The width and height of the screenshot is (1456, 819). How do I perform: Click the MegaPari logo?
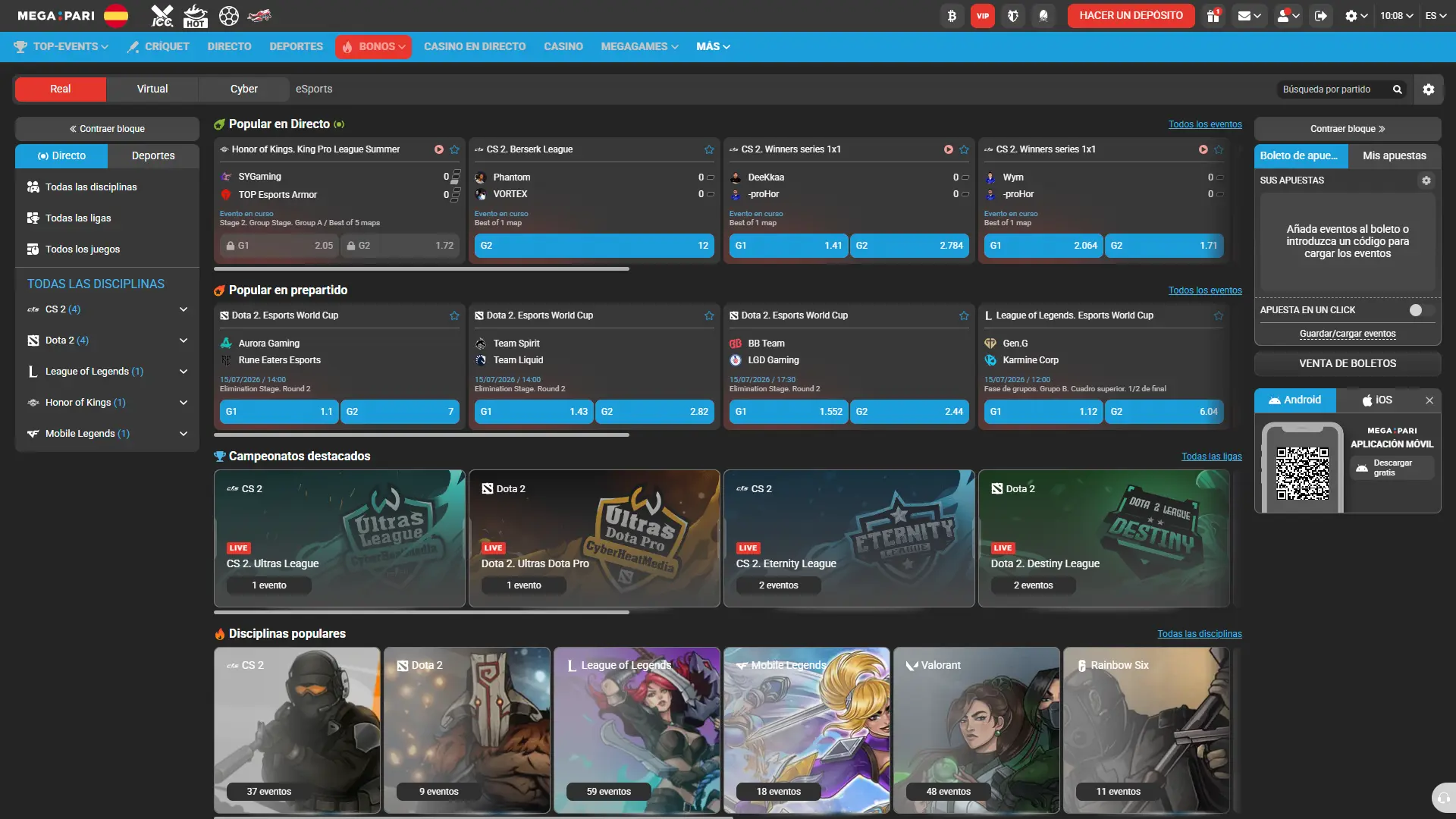[56, 15]
